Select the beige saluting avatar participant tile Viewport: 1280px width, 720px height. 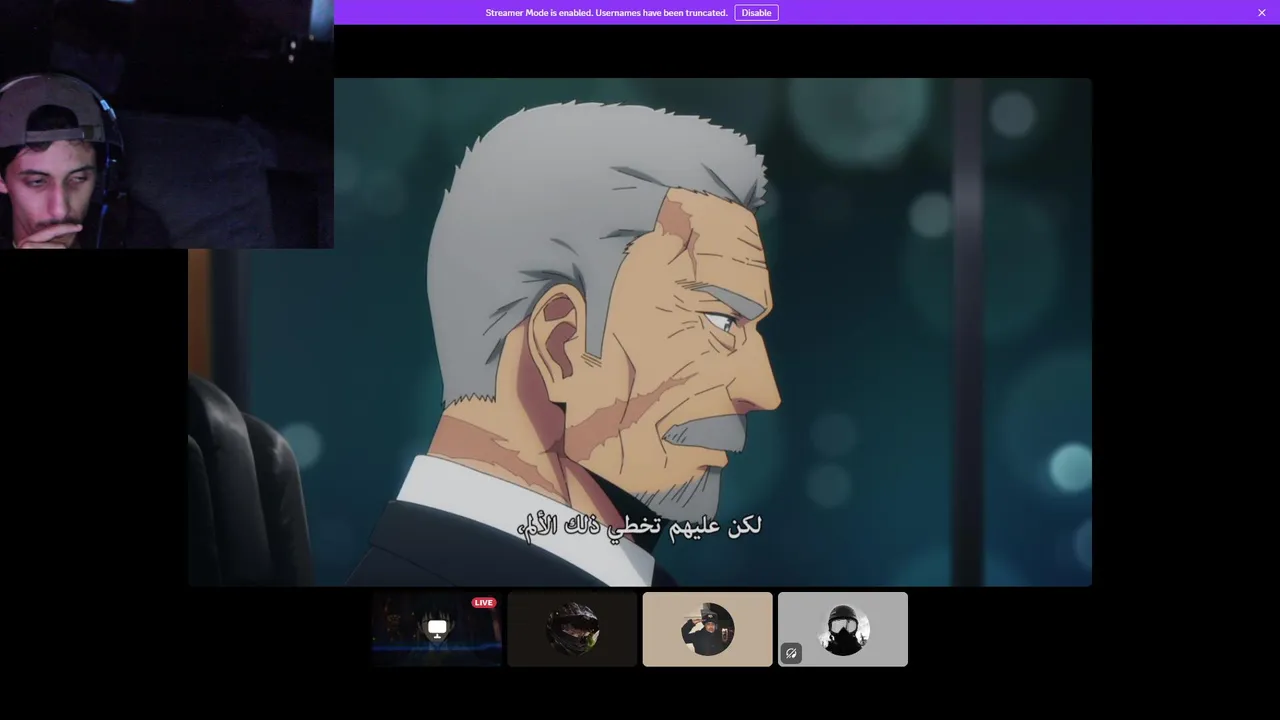707,629
